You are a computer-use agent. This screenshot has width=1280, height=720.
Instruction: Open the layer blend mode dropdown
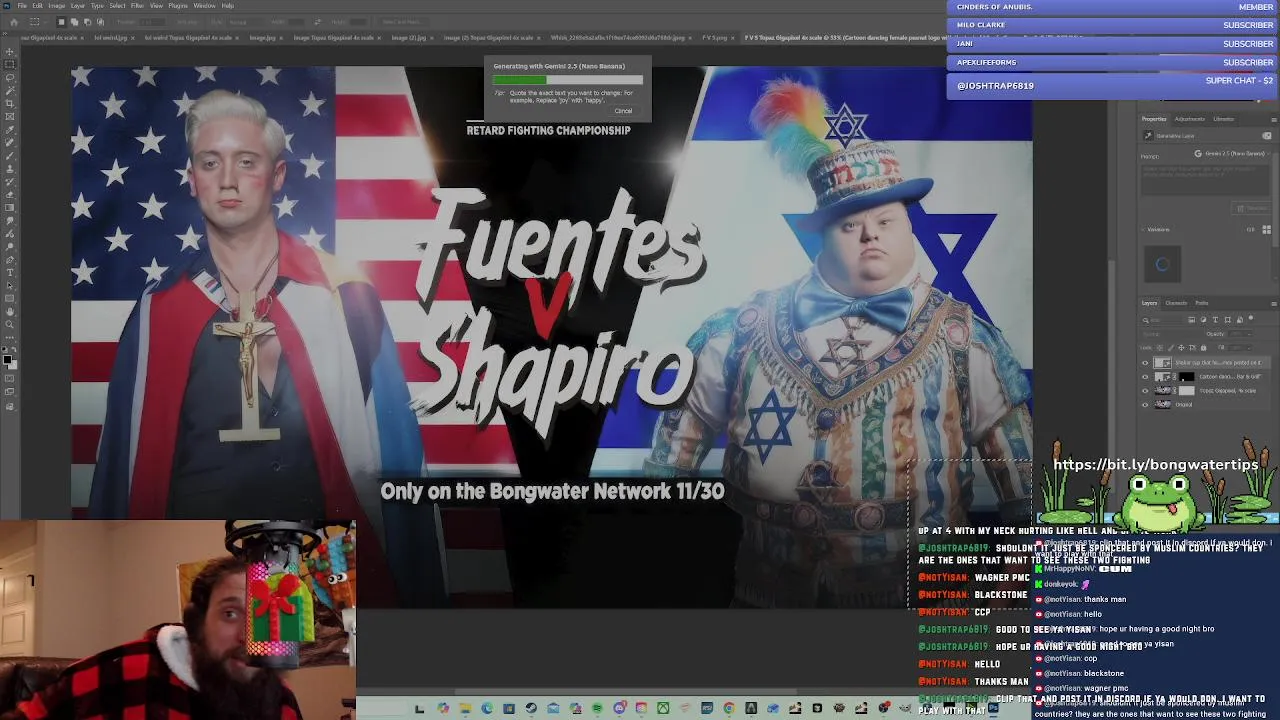(x=1170, y=334)
